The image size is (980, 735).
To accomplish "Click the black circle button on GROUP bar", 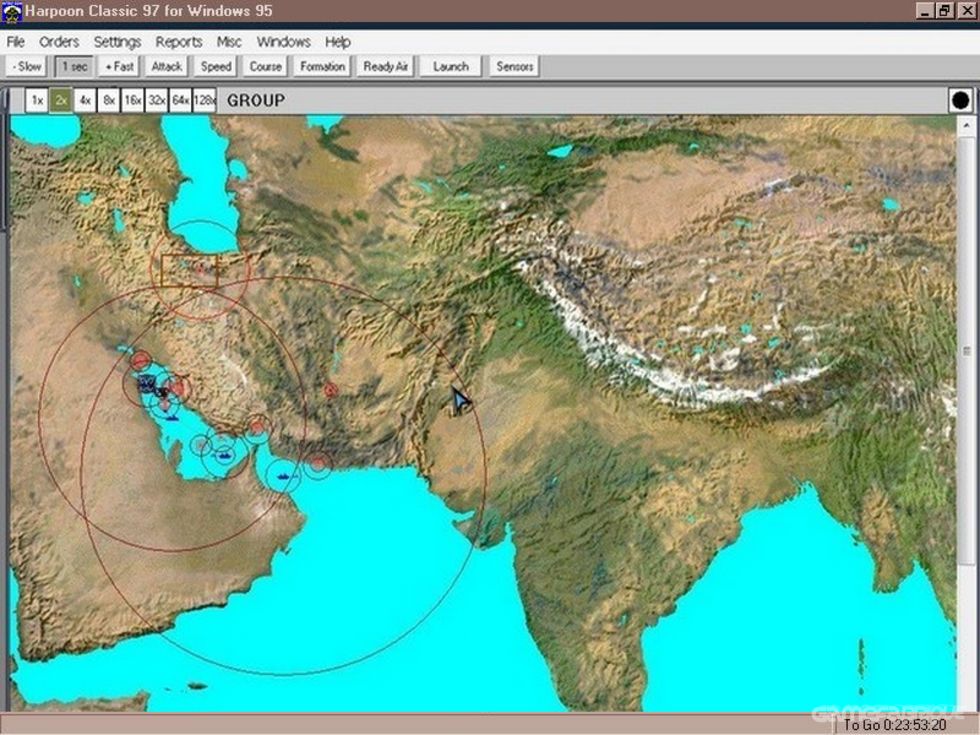I will click(961, 100).
